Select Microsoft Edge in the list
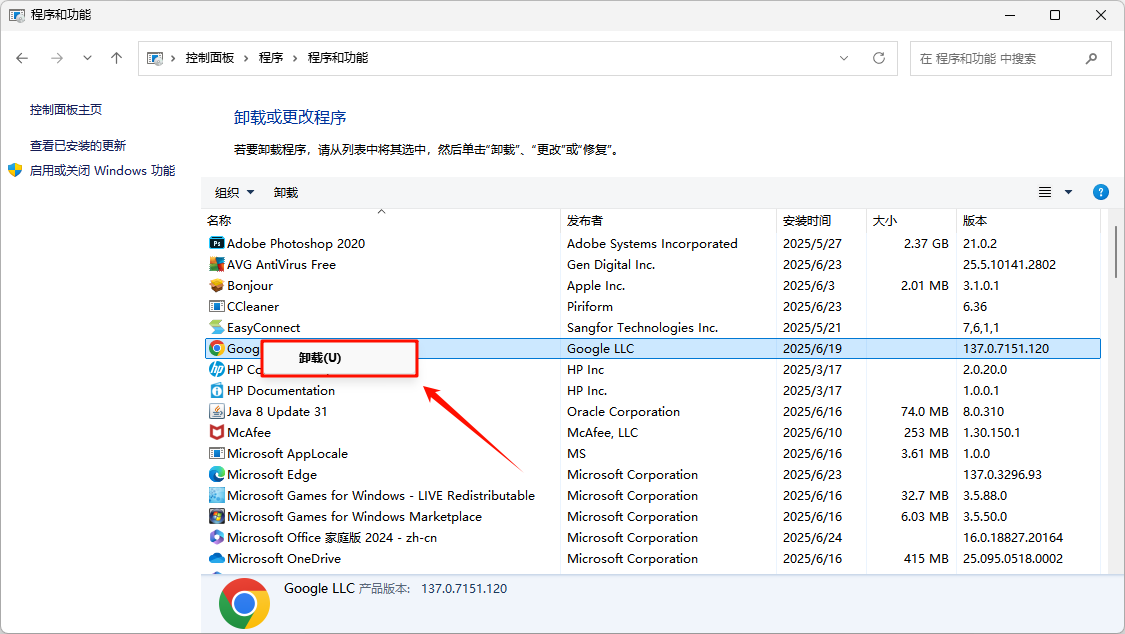 [653, 474]
